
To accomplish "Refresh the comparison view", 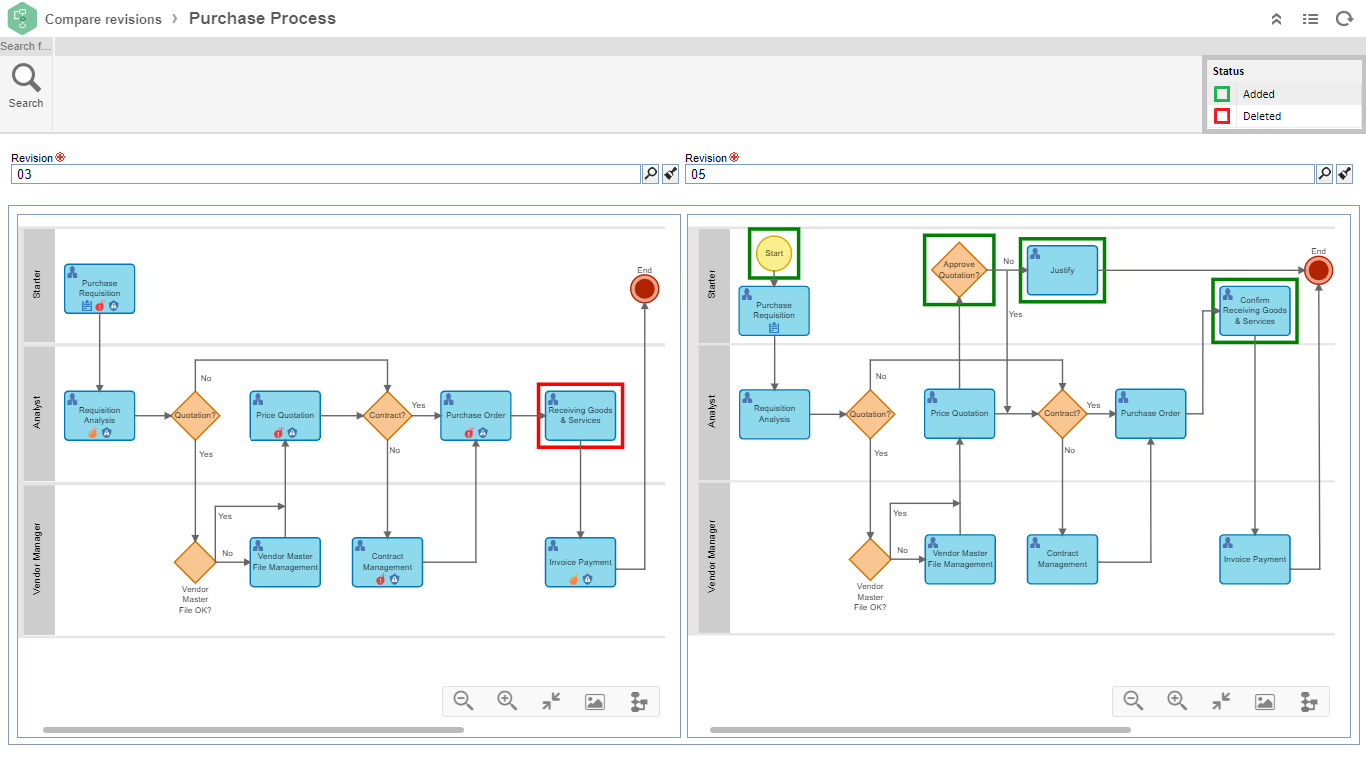I will 1344,18.
